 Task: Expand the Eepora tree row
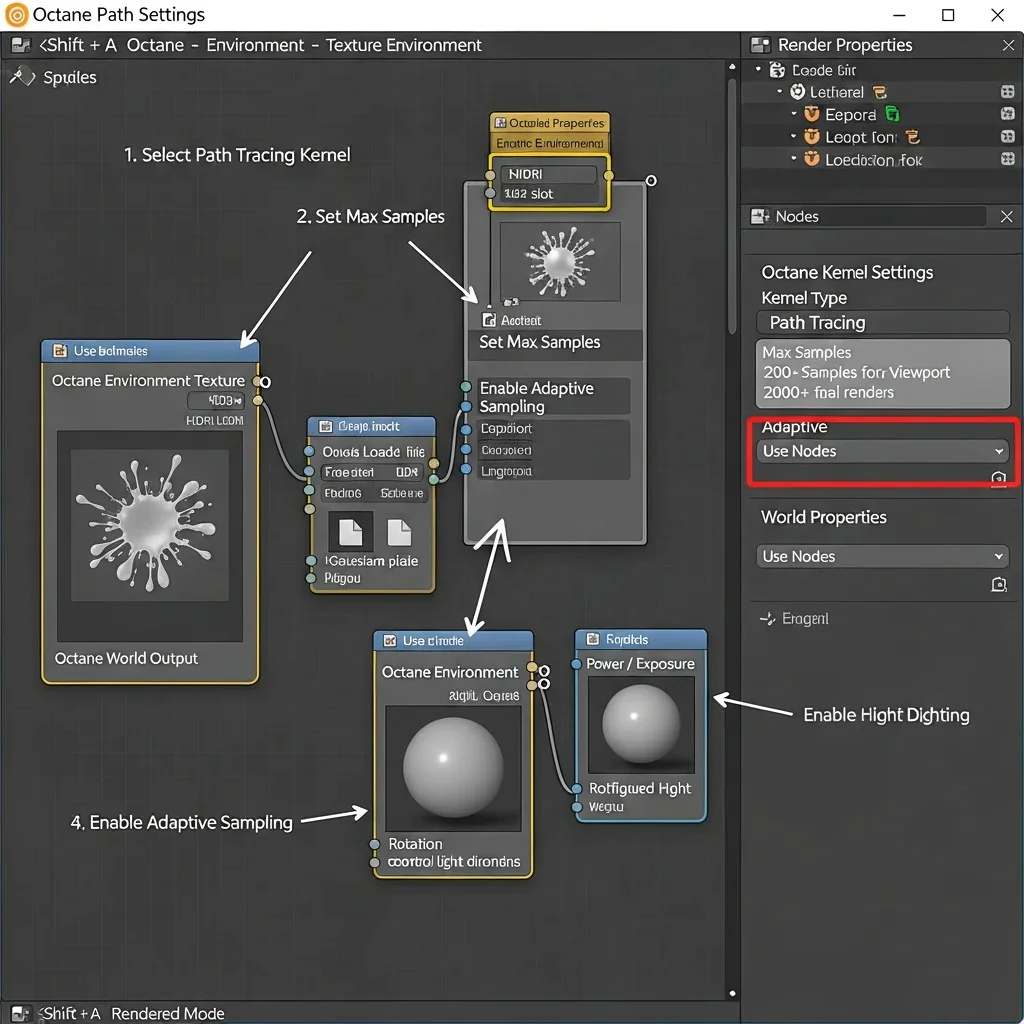click(x=793, y=113)
